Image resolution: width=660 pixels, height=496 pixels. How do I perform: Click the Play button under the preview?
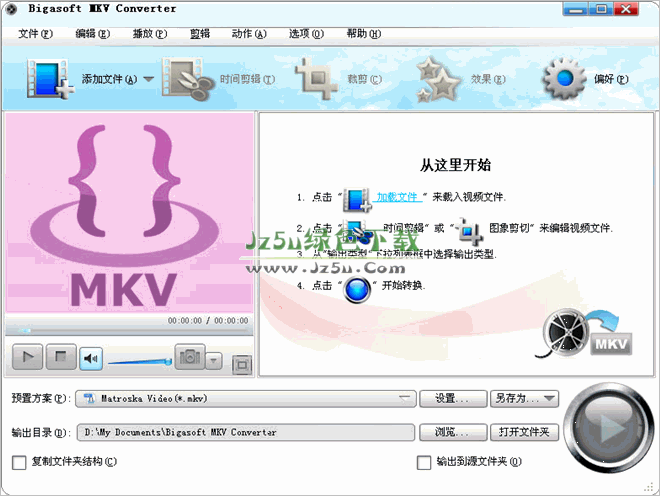pos(27,357)
